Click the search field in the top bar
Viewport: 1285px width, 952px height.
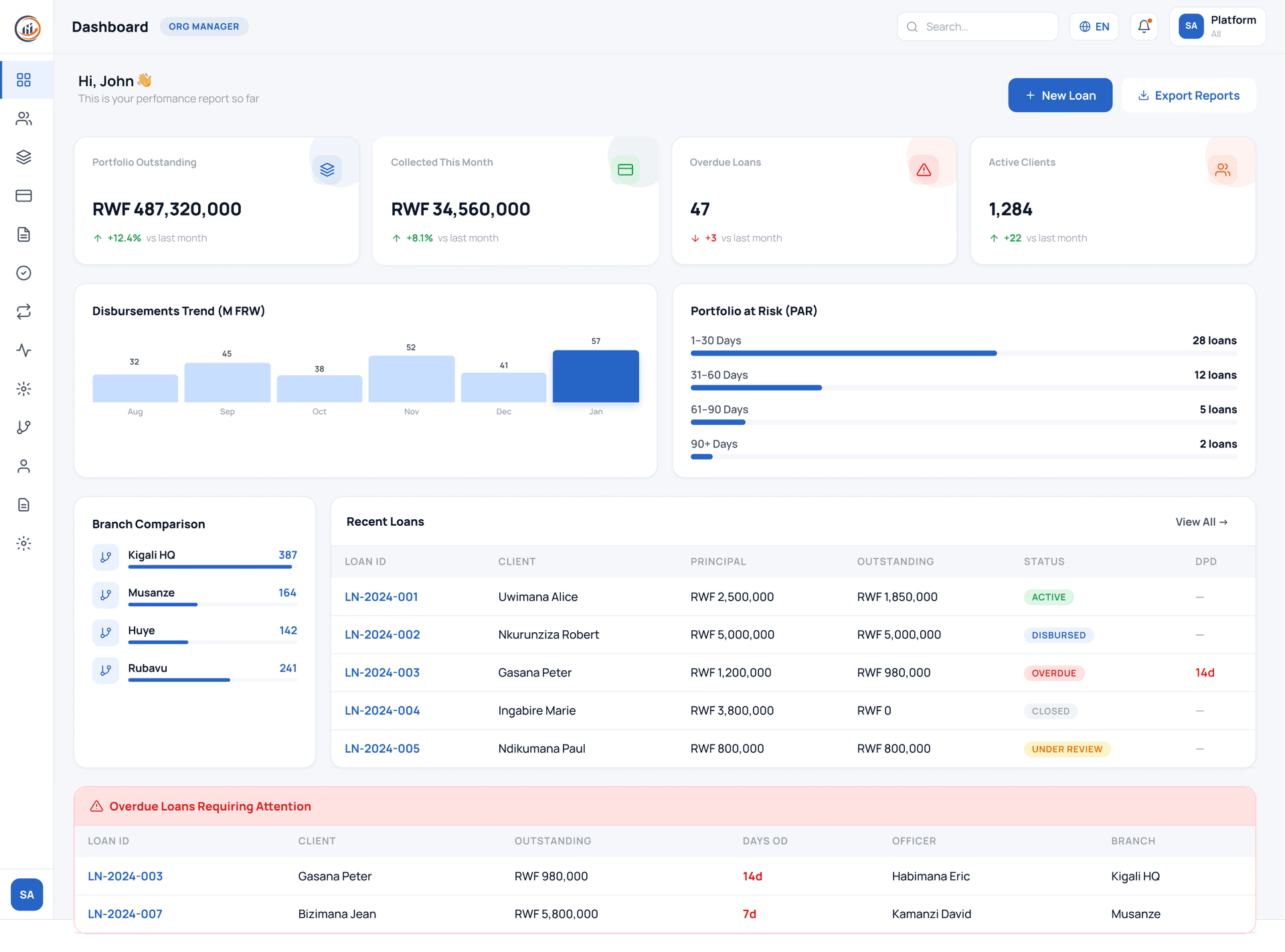coord(977,26)
